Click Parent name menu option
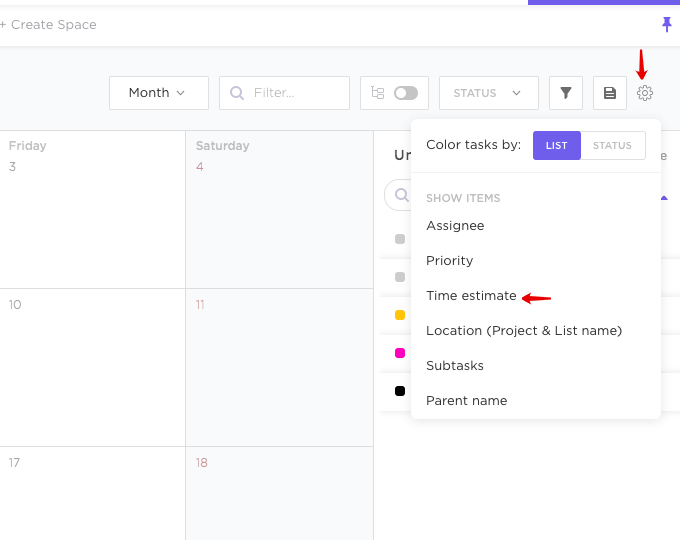Image resolution: width=680 pixels, height=540 pixels. tap(467, 401)
